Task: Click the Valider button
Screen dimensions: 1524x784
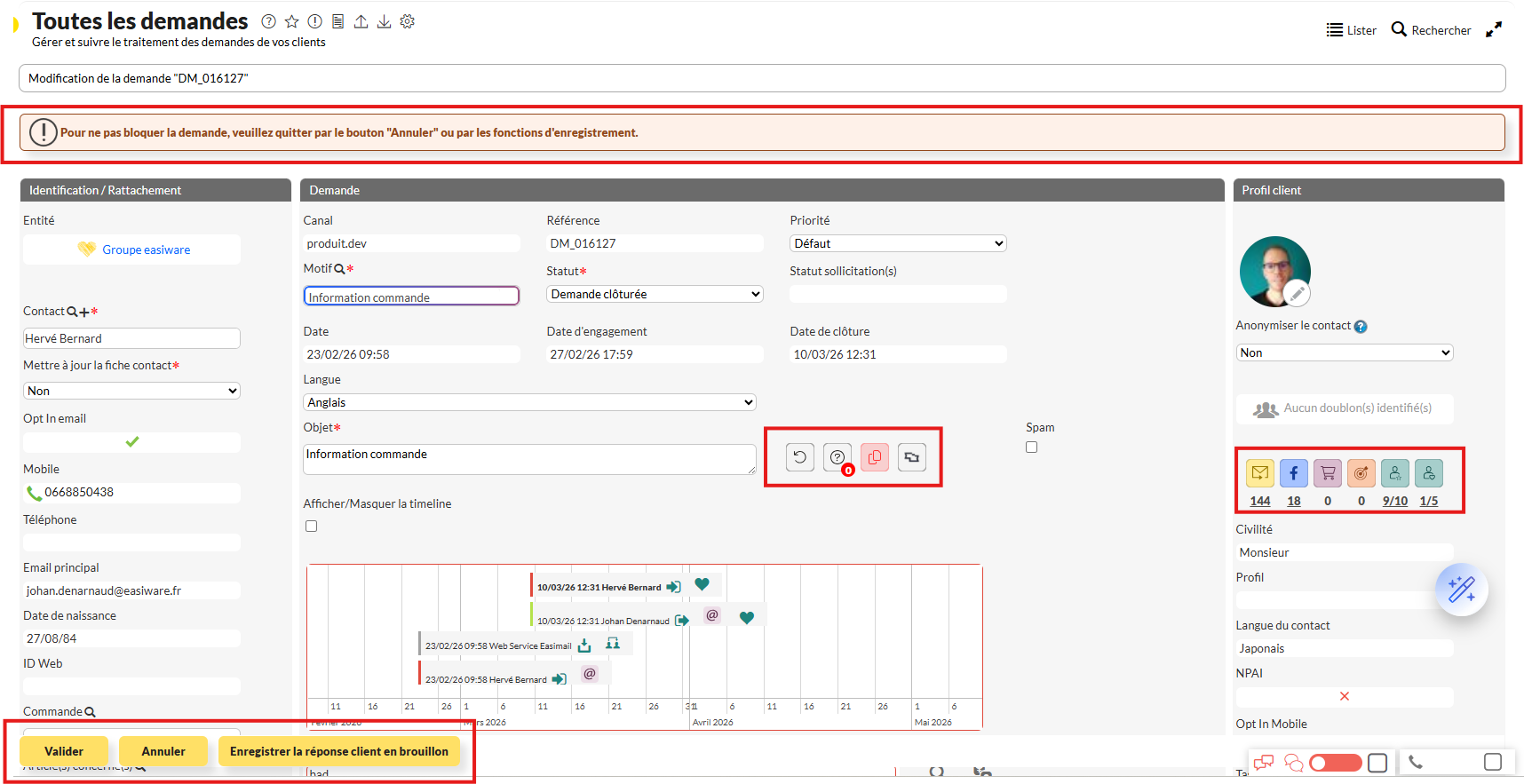Action: click(64, 751)
